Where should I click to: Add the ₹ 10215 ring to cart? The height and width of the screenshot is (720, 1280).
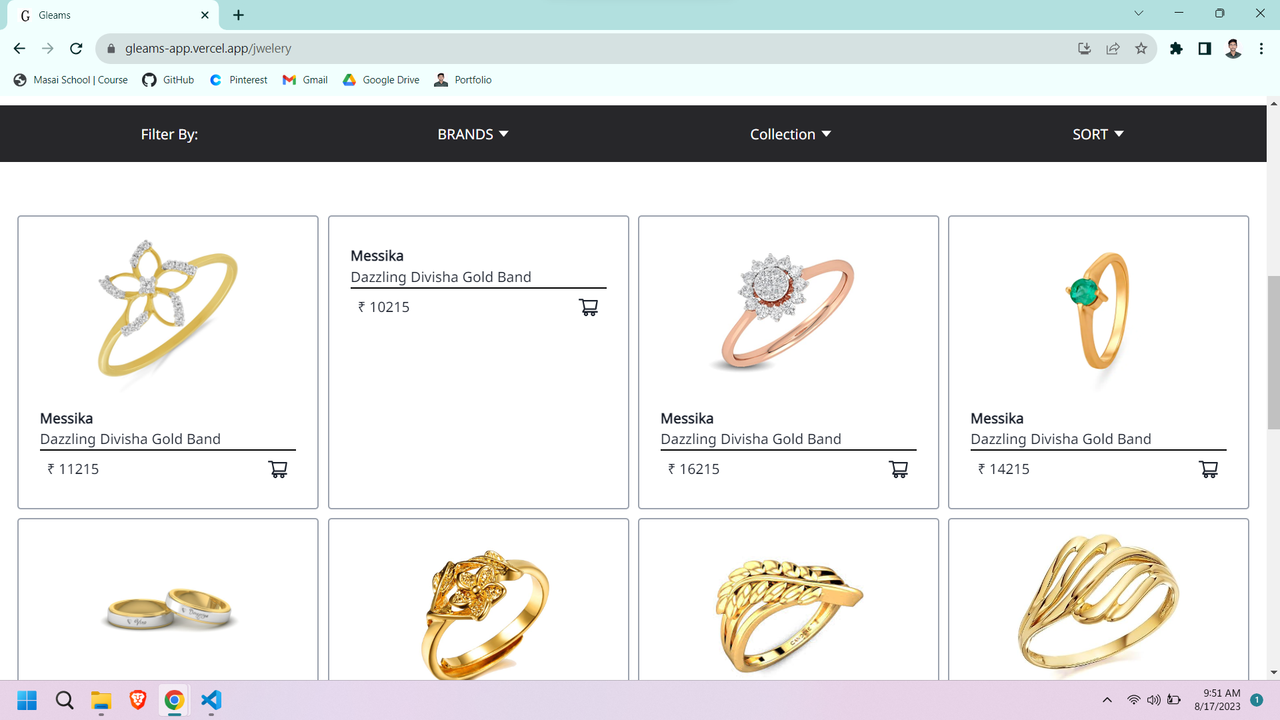[x=589, y=307]
